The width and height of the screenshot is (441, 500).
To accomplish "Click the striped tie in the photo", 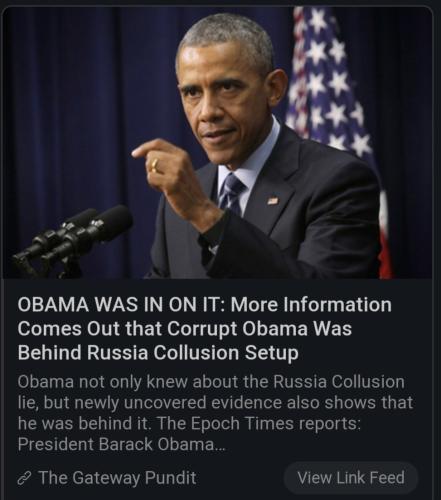I will point(231,193).
